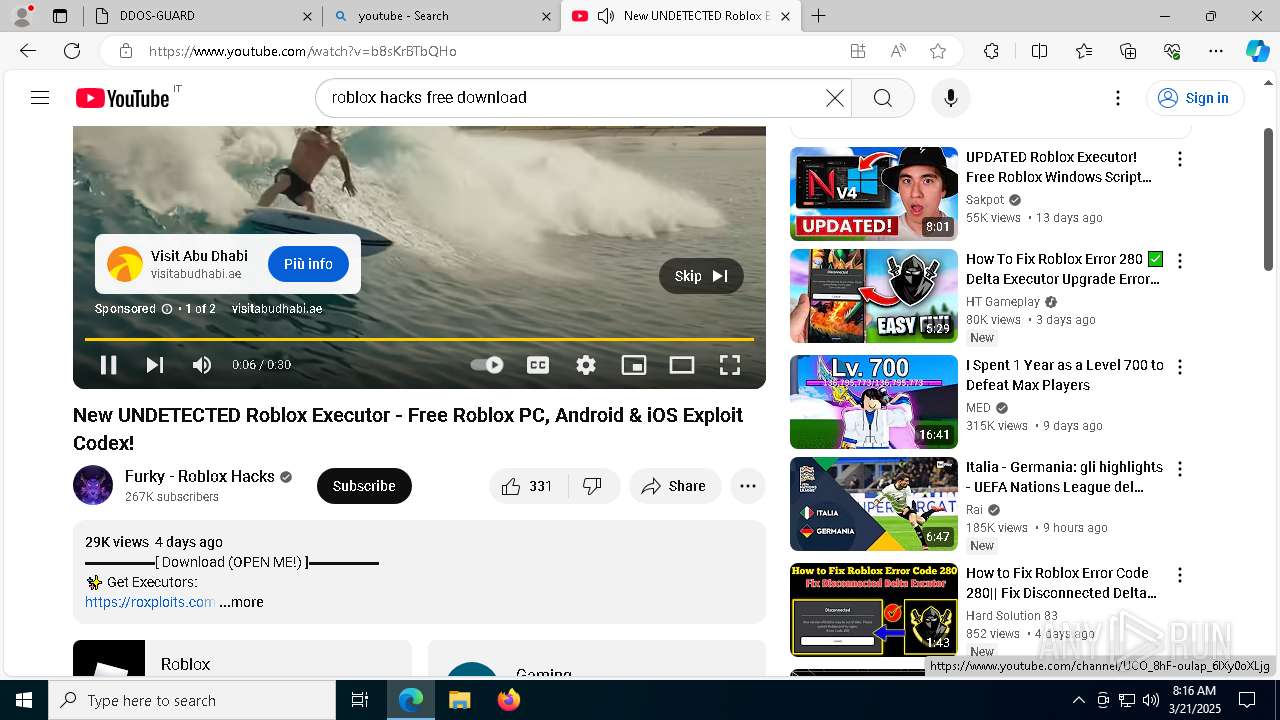Enter full screen mode

click(730, 365)
